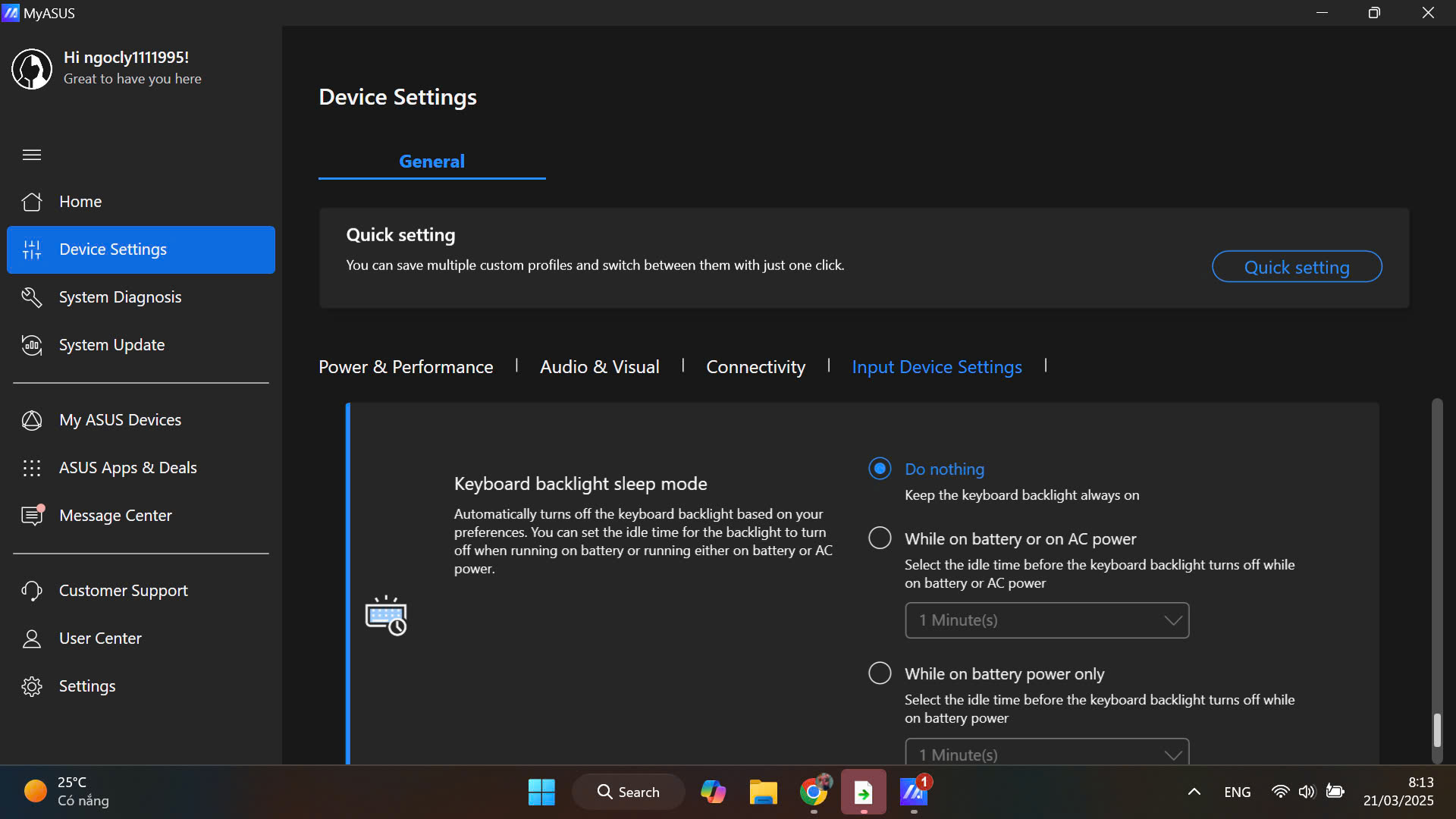
Task: Click the taskbar Search box
Action: [629, 792]
